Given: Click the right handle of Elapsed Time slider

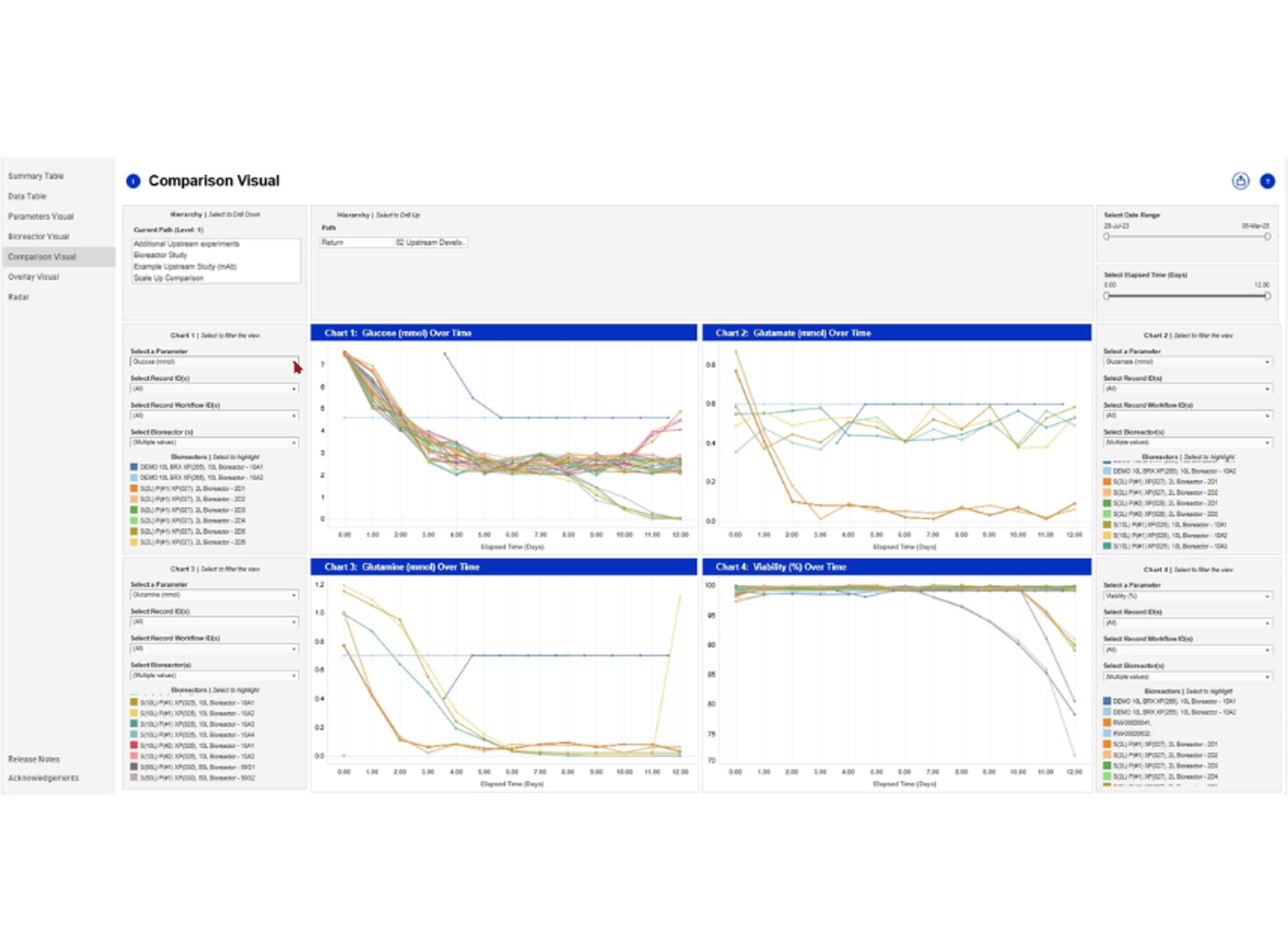Looking at the screenshot, I should click(x=1267, y=296).
